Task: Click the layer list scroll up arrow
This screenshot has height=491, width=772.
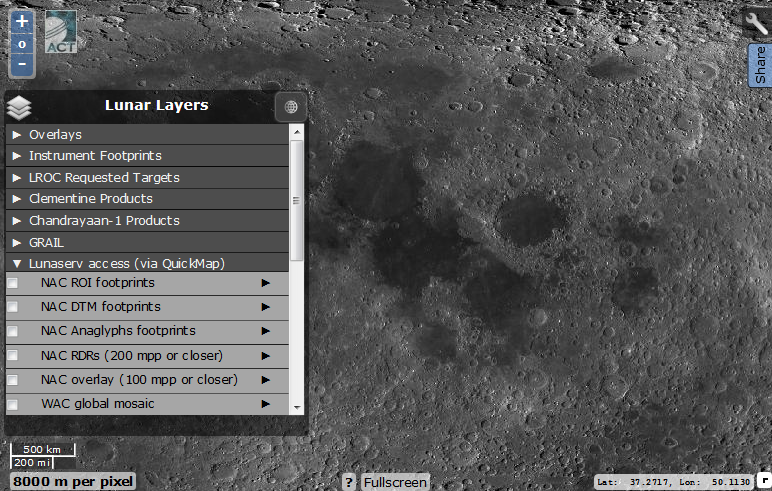Action: click(297, 131)
